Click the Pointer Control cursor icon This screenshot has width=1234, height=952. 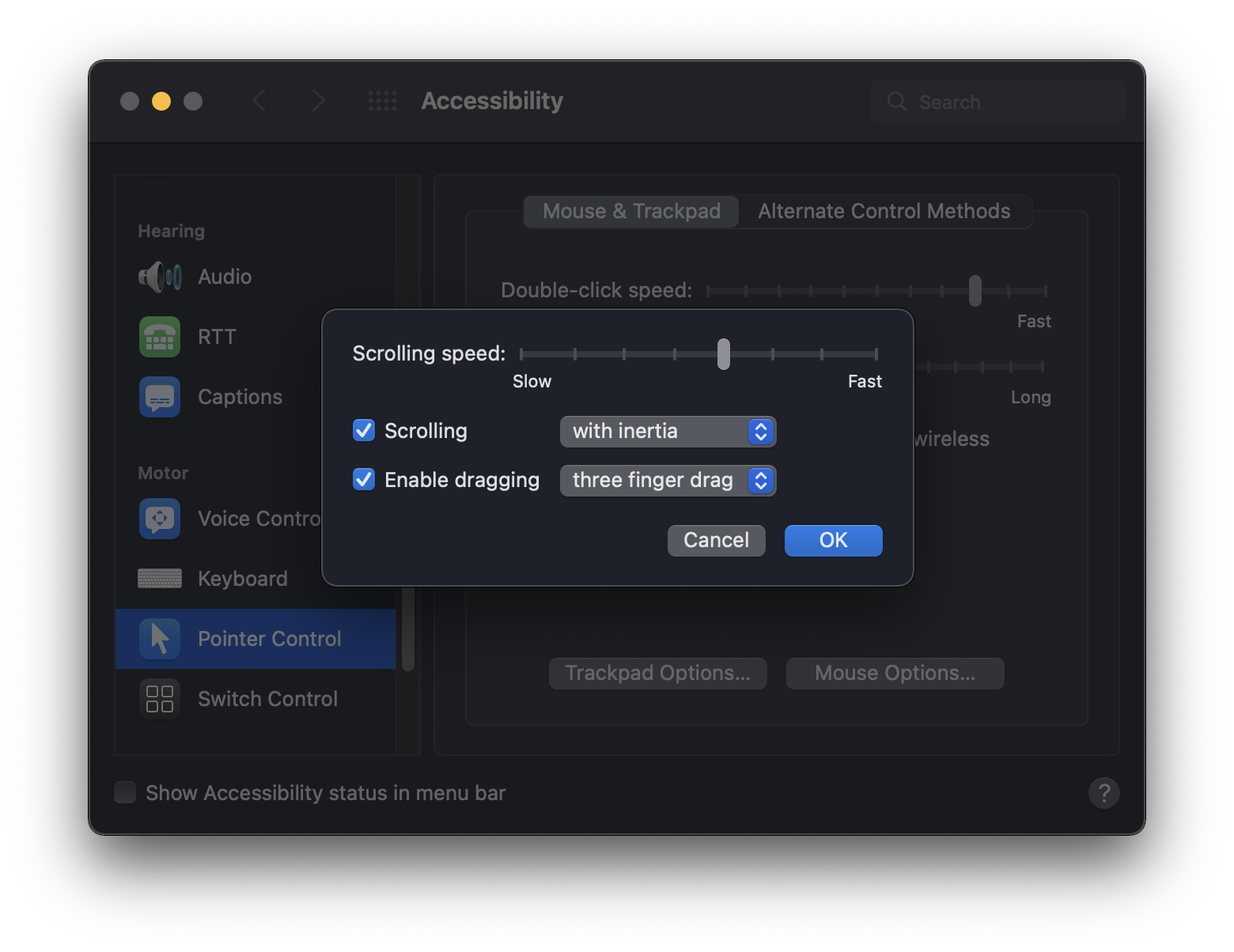[160, 639]
